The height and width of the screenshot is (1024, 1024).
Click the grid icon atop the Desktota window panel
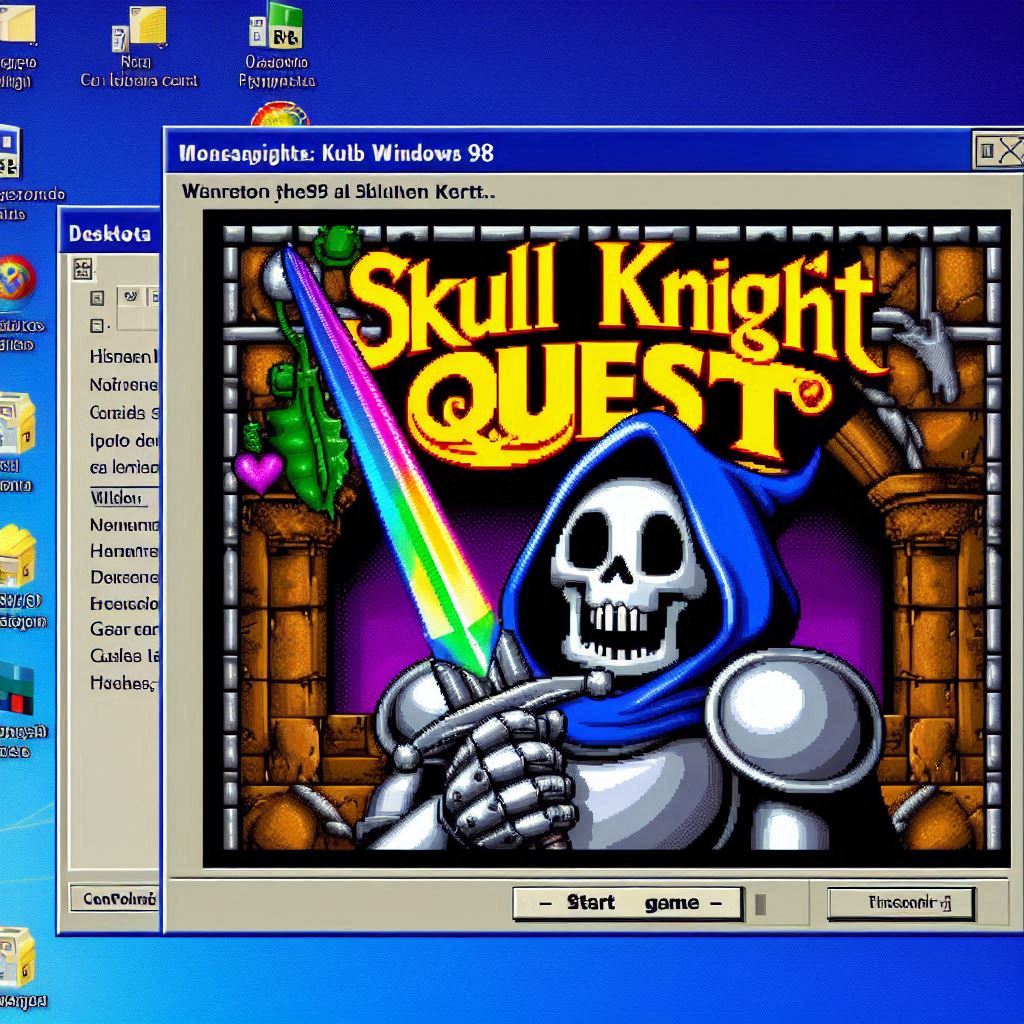83,269
